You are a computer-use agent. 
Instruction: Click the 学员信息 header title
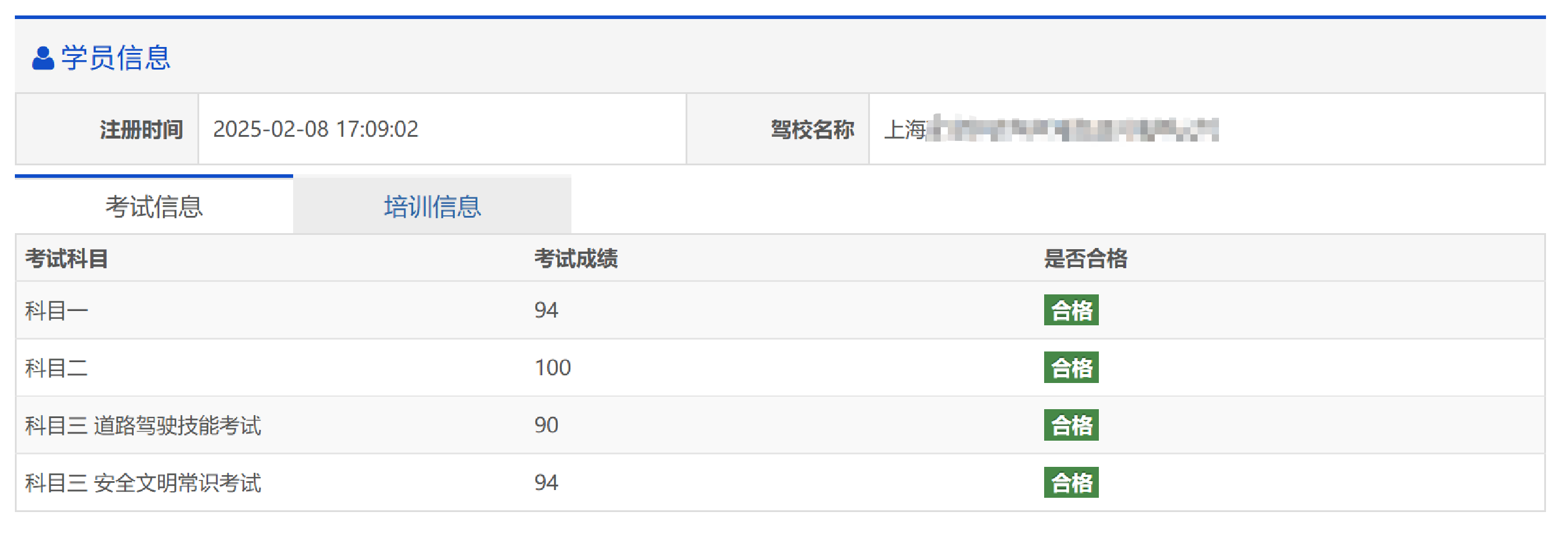(115, 58)
